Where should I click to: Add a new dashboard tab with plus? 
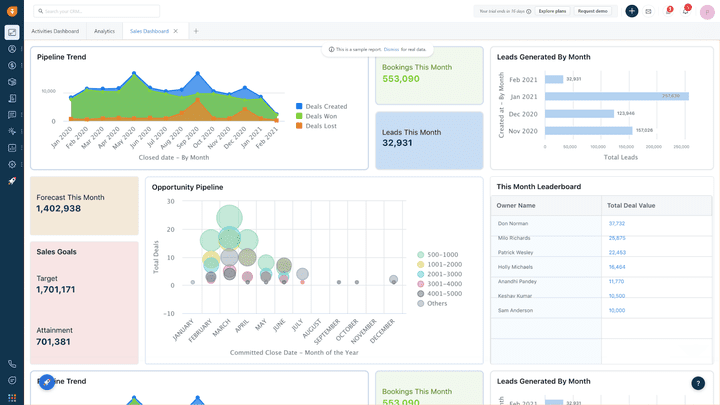[196, 31]
